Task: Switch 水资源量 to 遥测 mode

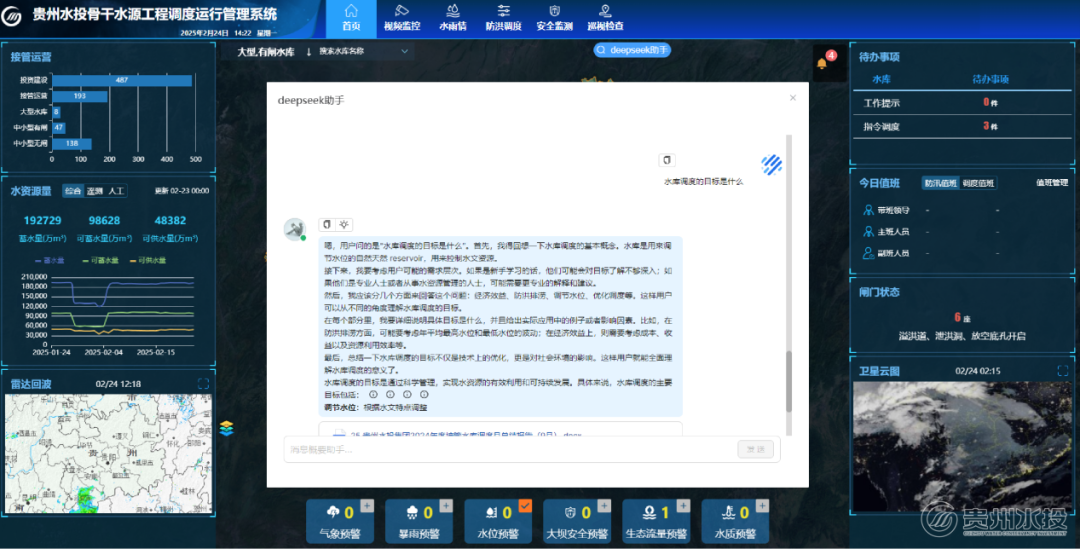Action: point(95,191)
